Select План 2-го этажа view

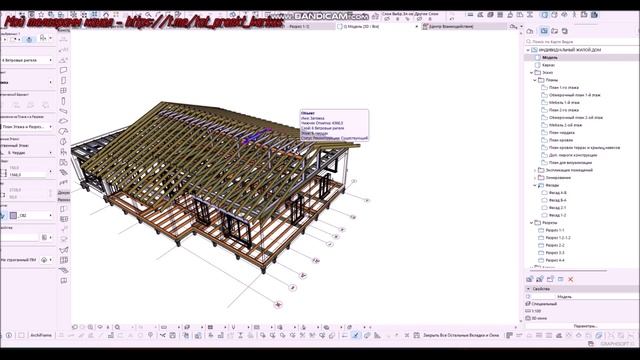point(563,110)
